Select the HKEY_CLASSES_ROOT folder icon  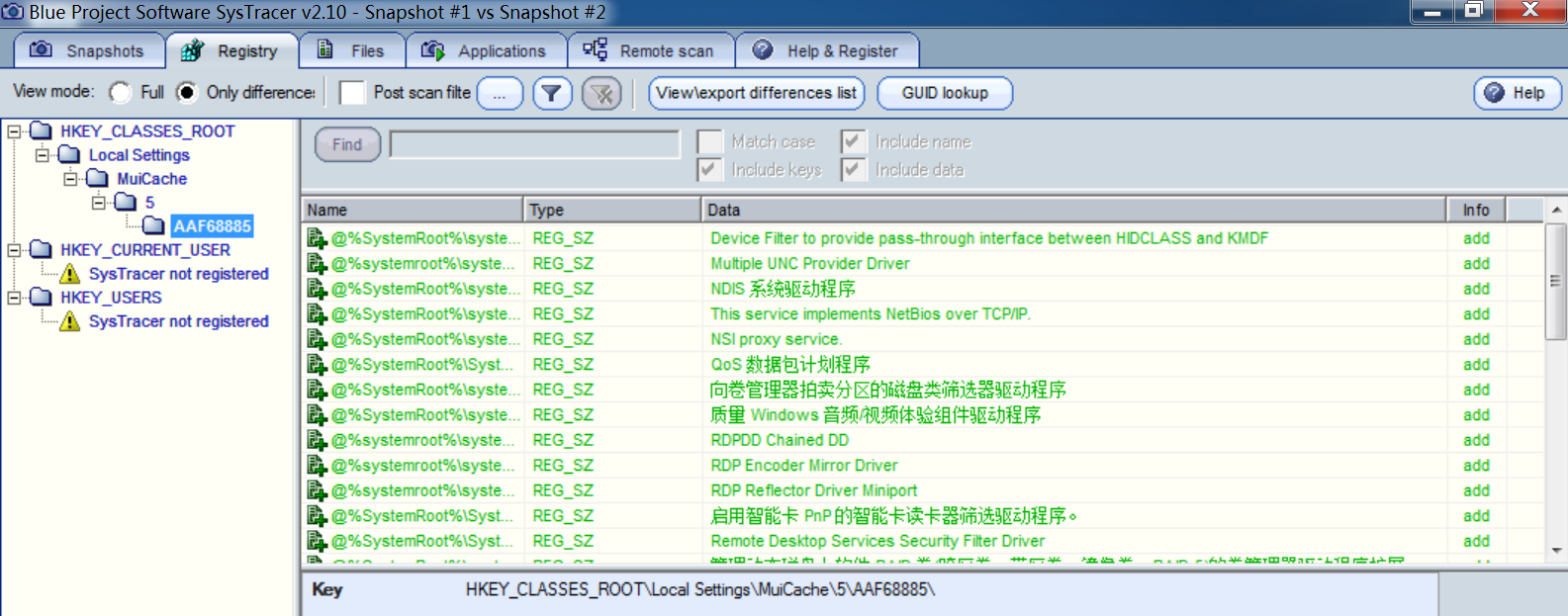(x=41, y=131)
